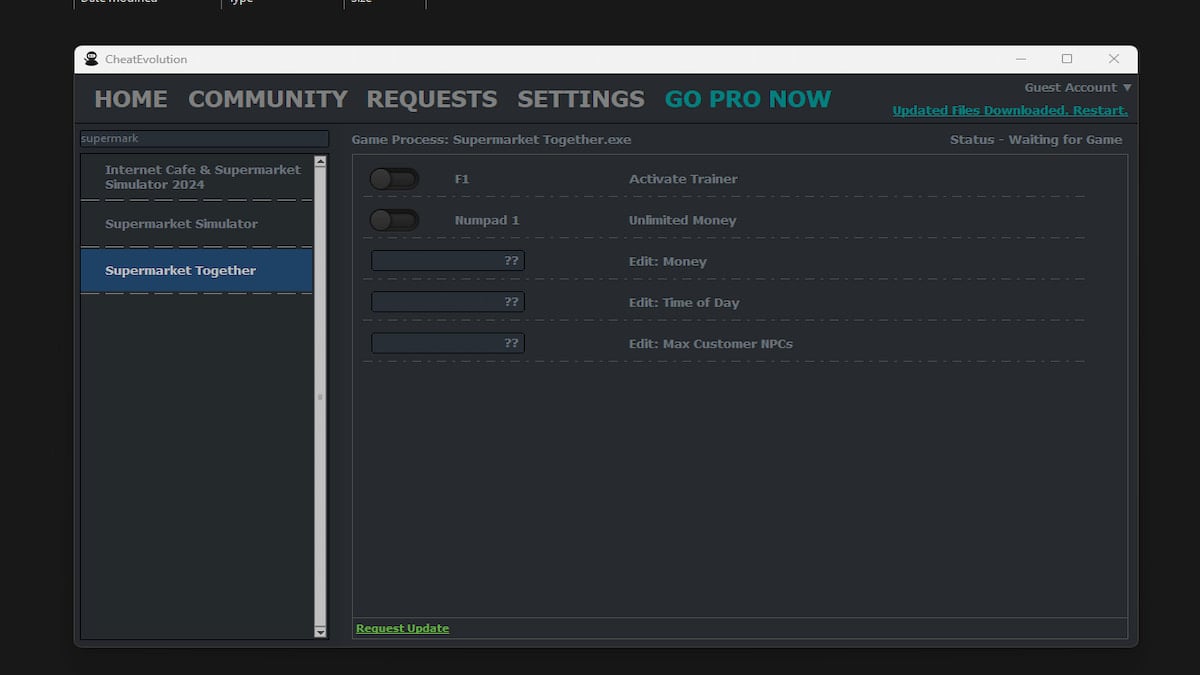Click the game search field containing supermark
1200x675 pixels.
[x=204, y=139]
